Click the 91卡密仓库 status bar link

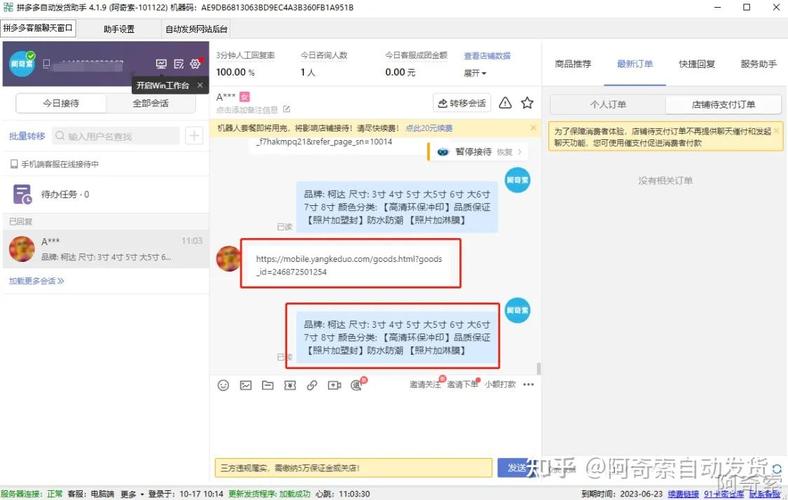tap(724, 494)
